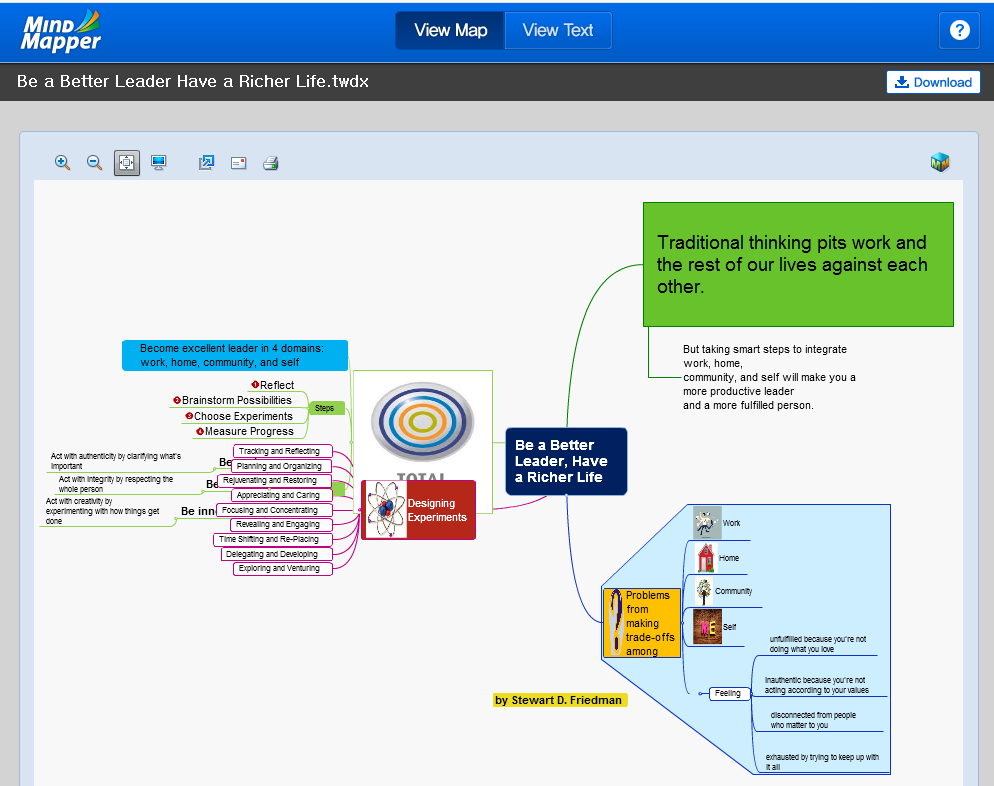Select the green Steps node
This screenshot has width=994, height=786.
325,408
